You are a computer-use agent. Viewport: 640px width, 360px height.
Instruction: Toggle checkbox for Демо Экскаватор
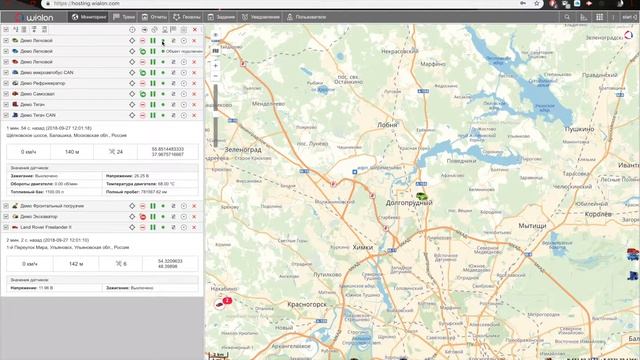[x=6, y=217]
